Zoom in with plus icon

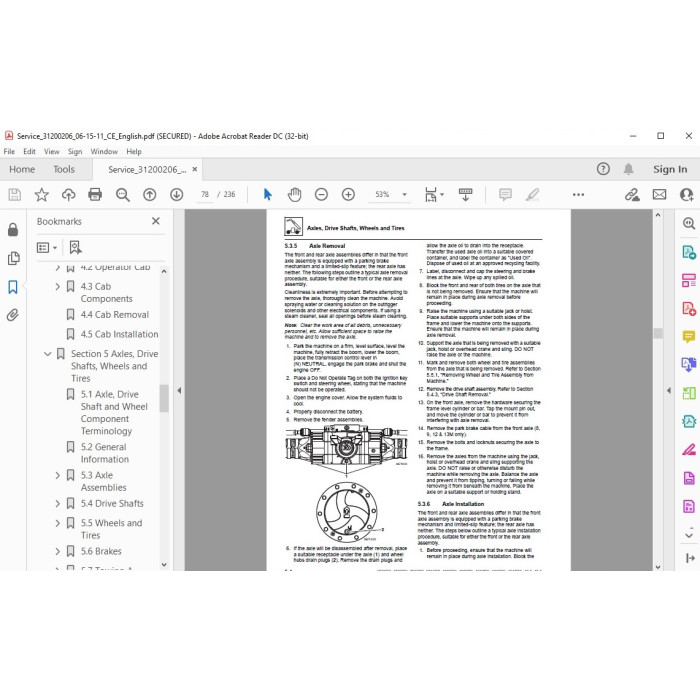coord(348,195)
